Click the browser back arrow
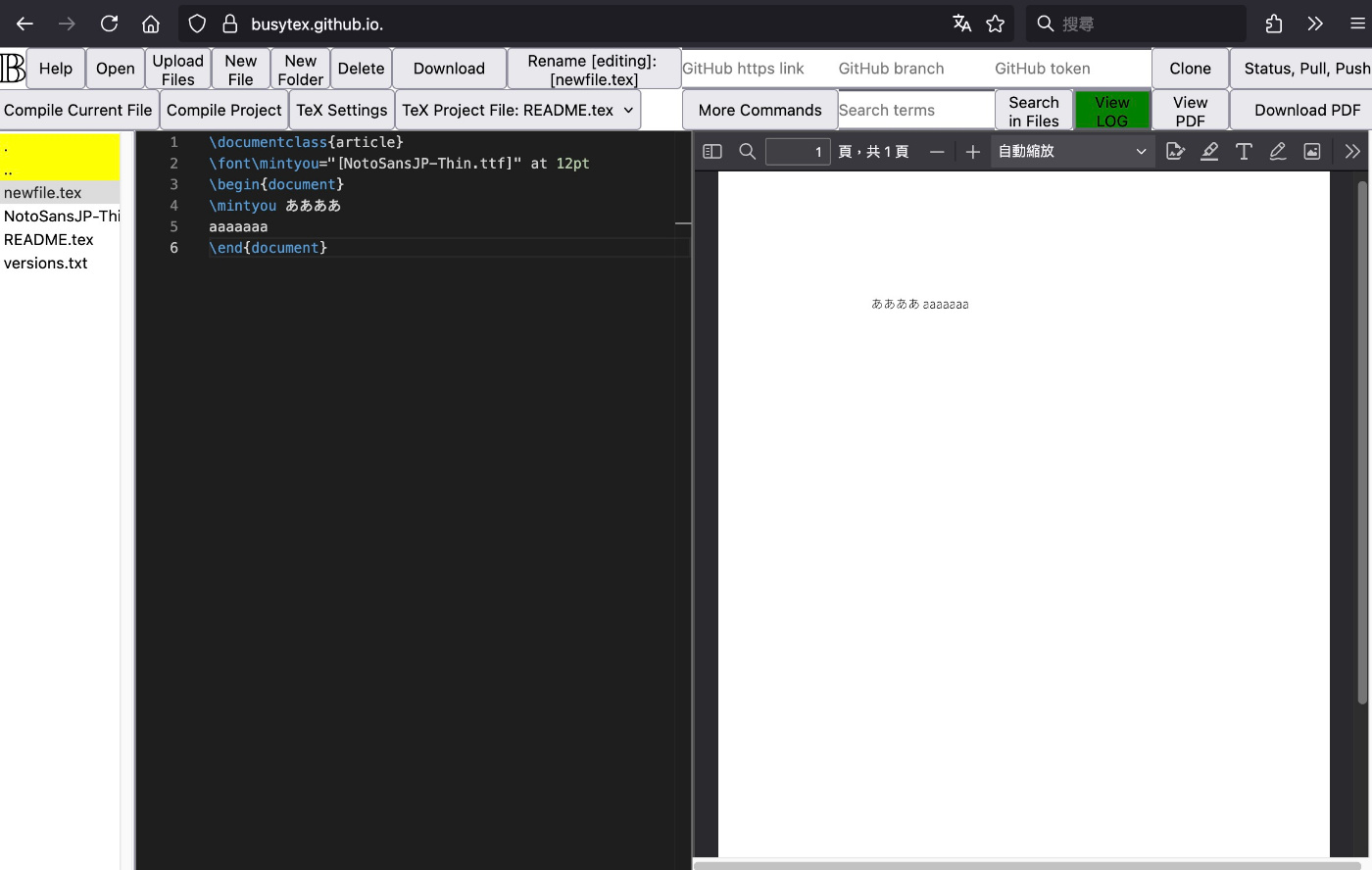This screenshot has height=870, width=1372. [25, 24]
